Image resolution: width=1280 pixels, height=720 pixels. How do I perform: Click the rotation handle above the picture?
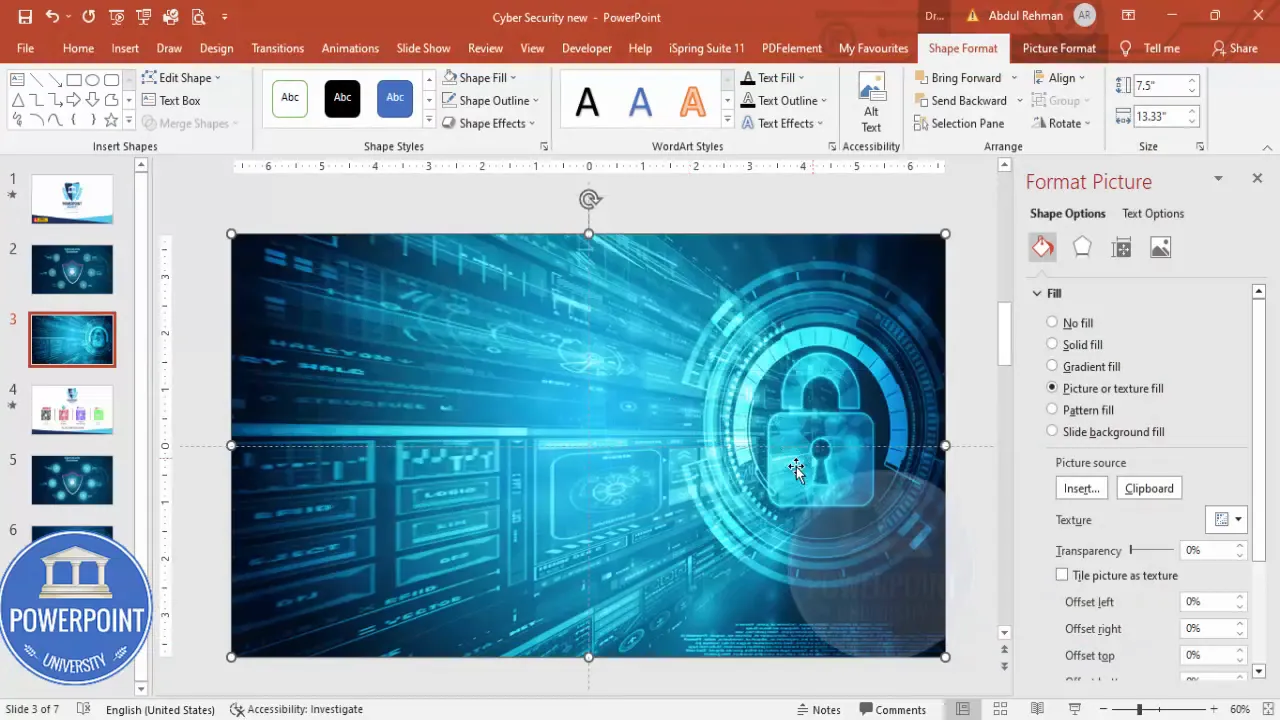point(589,199)
